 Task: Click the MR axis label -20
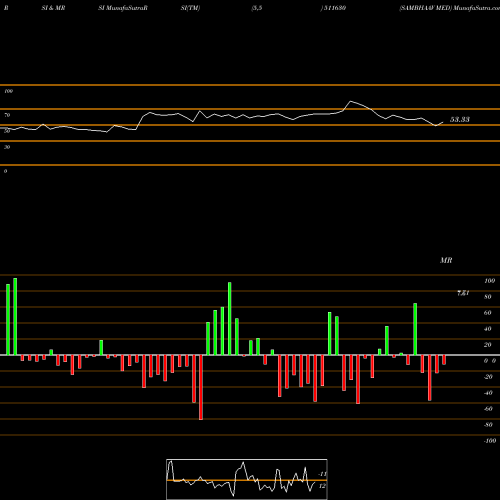pos(488,377)
